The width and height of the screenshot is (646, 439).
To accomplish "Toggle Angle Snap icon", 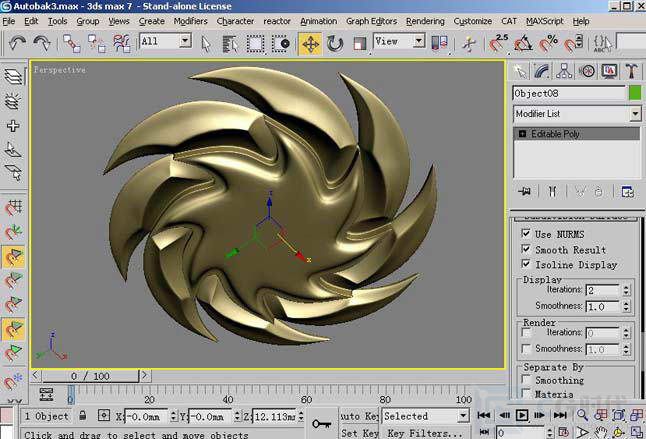I will tap(523, 43).
